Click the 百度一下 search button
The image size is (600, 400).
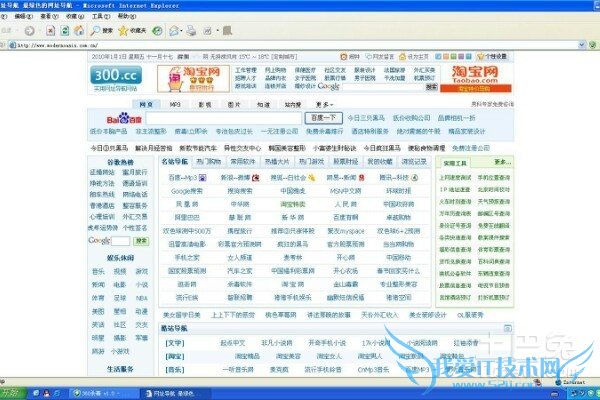point(323,118)
